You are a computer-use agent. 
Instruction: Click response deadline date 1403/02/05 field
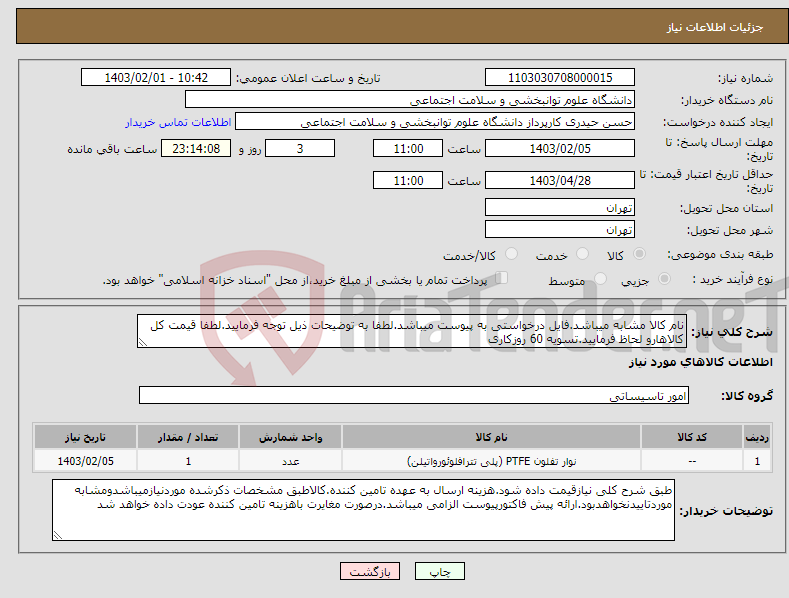(x=560, y=148)
